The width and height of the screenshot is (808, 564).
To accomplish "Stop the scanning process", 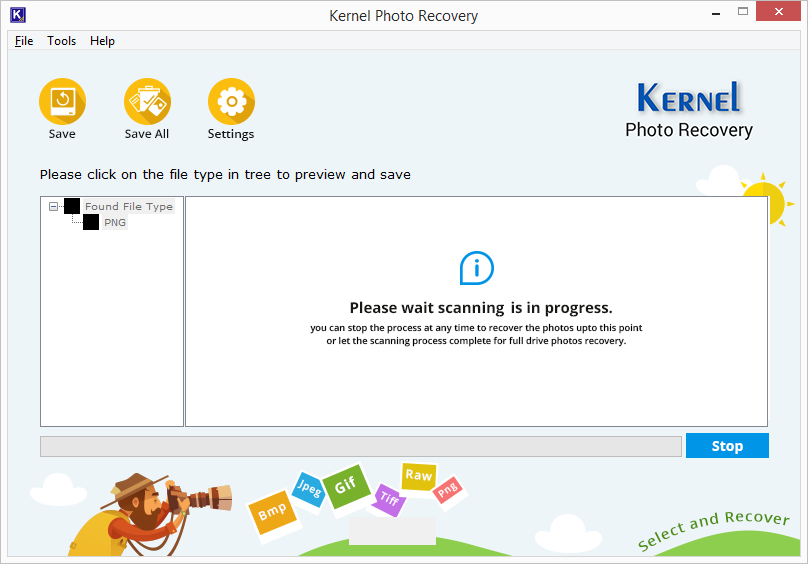I will tap(727, 445).
